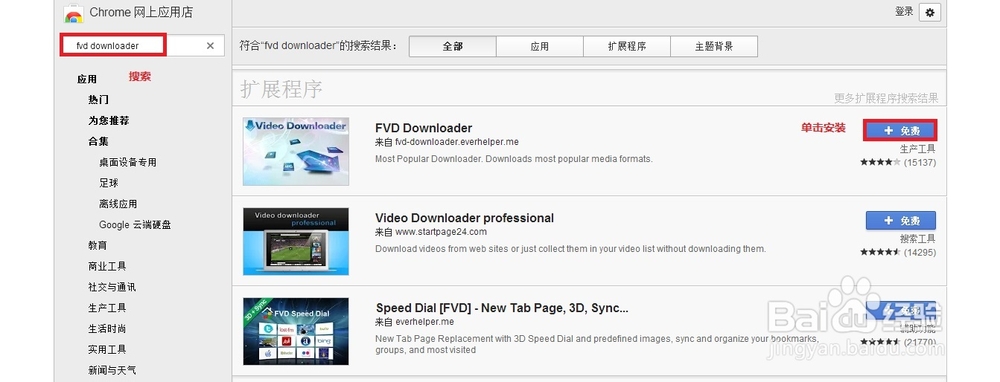Select 新闻与天气 category in sidebar
Screen dimensions: 1000x382
112,371
